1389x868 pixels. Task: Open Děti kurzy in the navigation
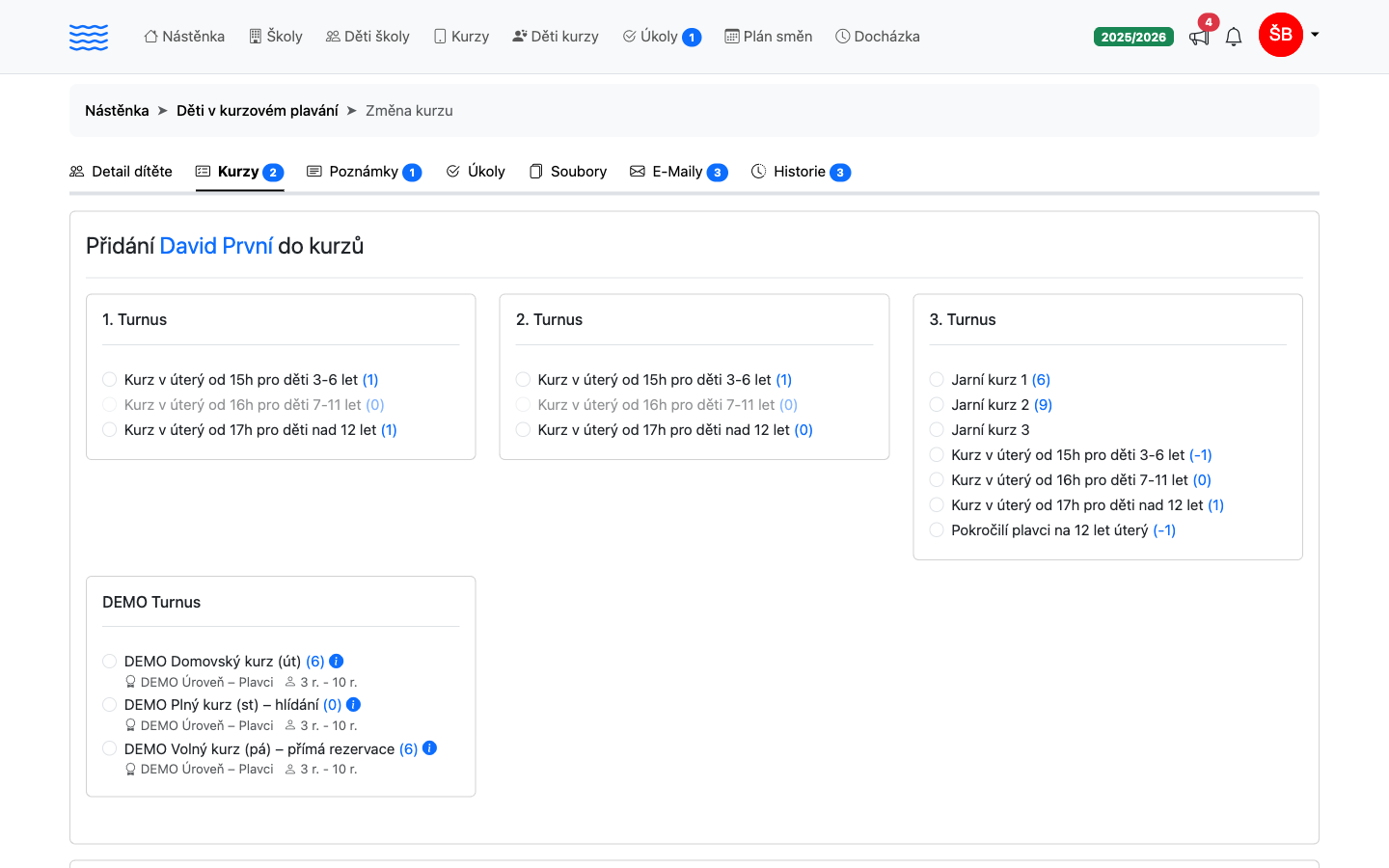point(556,37)
